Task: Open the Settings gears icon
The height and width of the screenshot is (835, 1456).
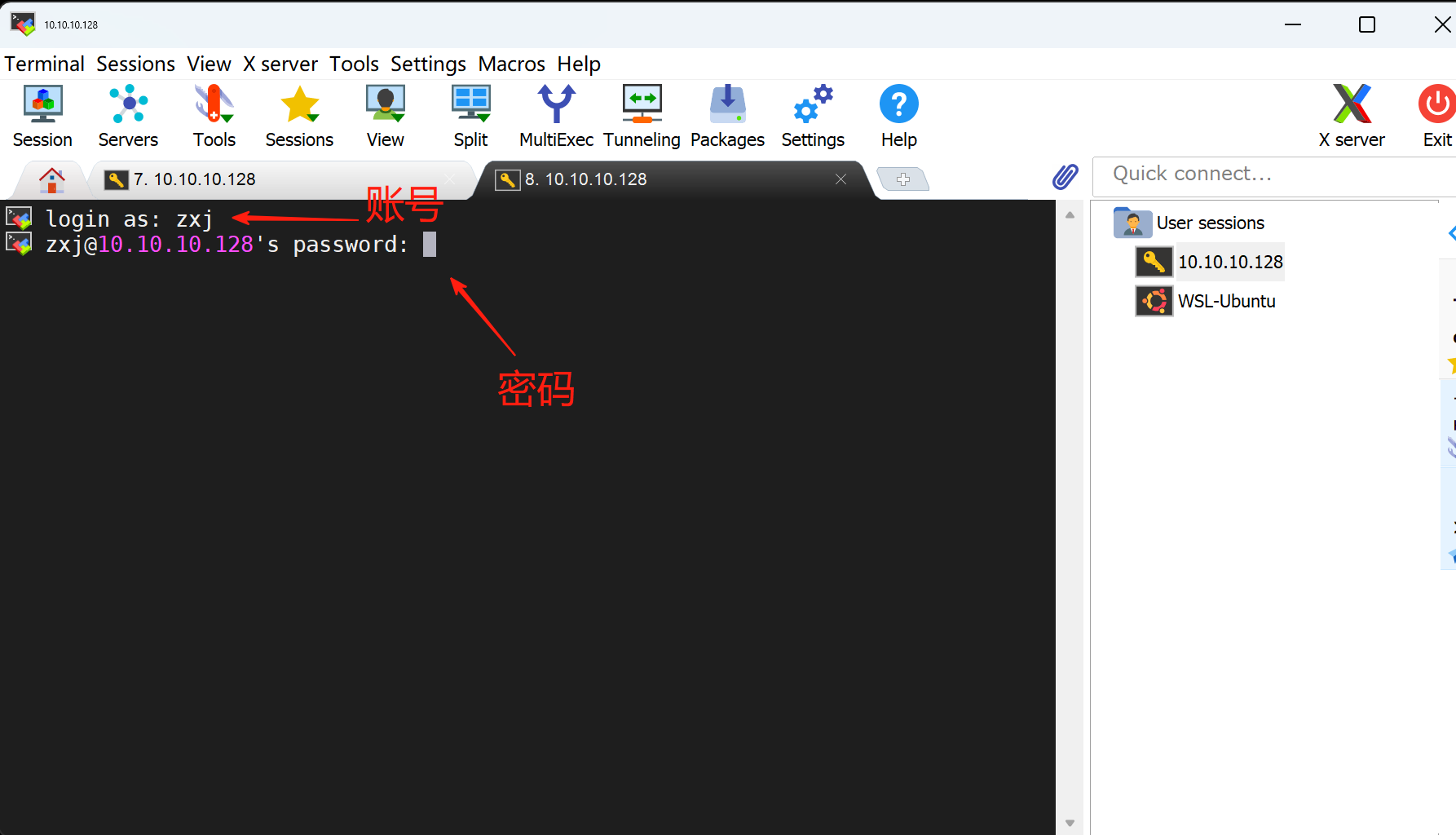Action: [813, 116]
